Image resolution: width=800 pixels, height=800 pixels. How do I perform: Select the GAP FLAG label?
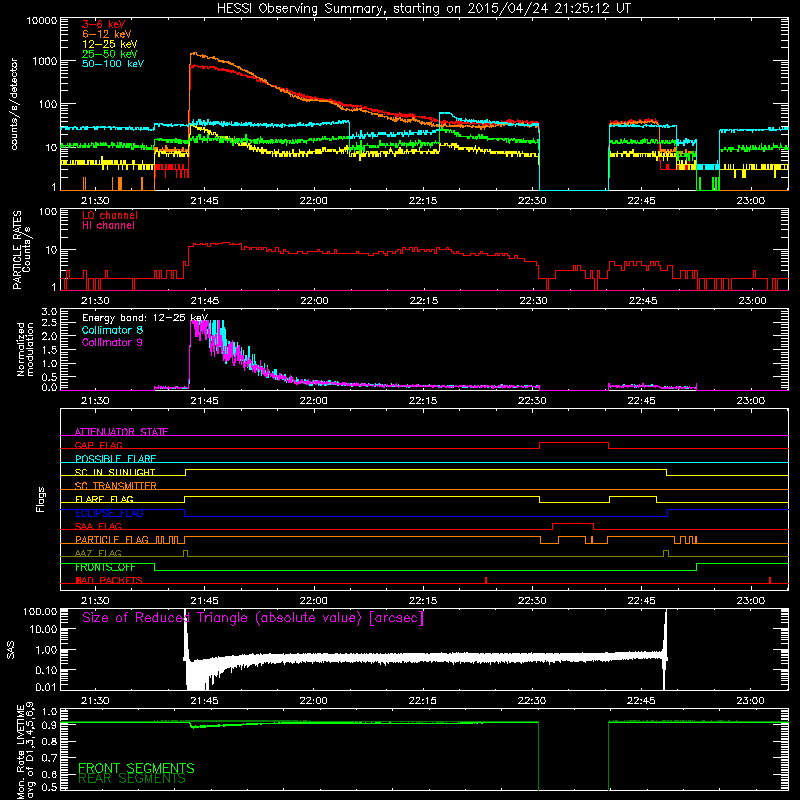tap(98, 445)
